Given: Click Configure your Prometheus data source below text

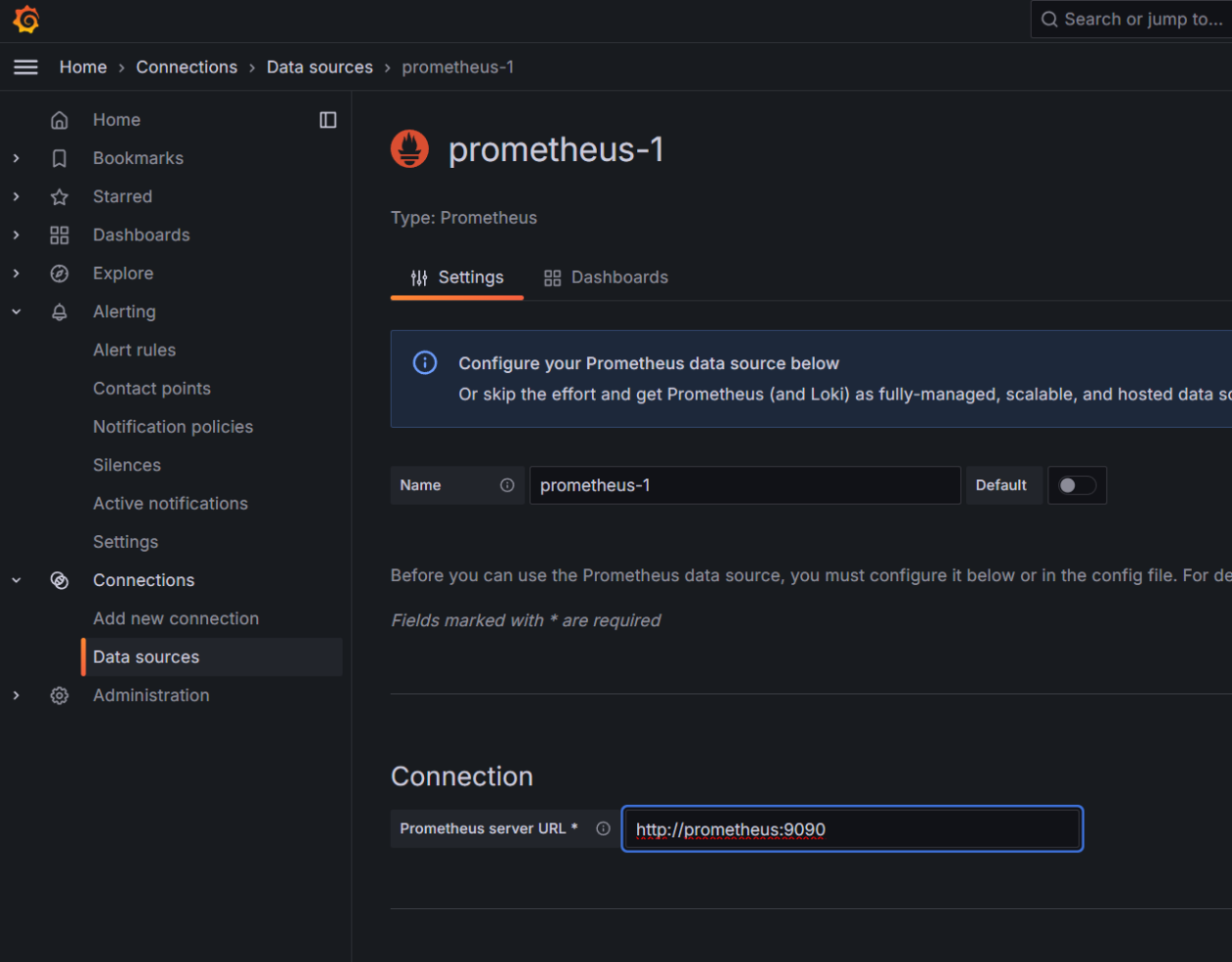Looking at the screenshot, I should tap(649, 363).
